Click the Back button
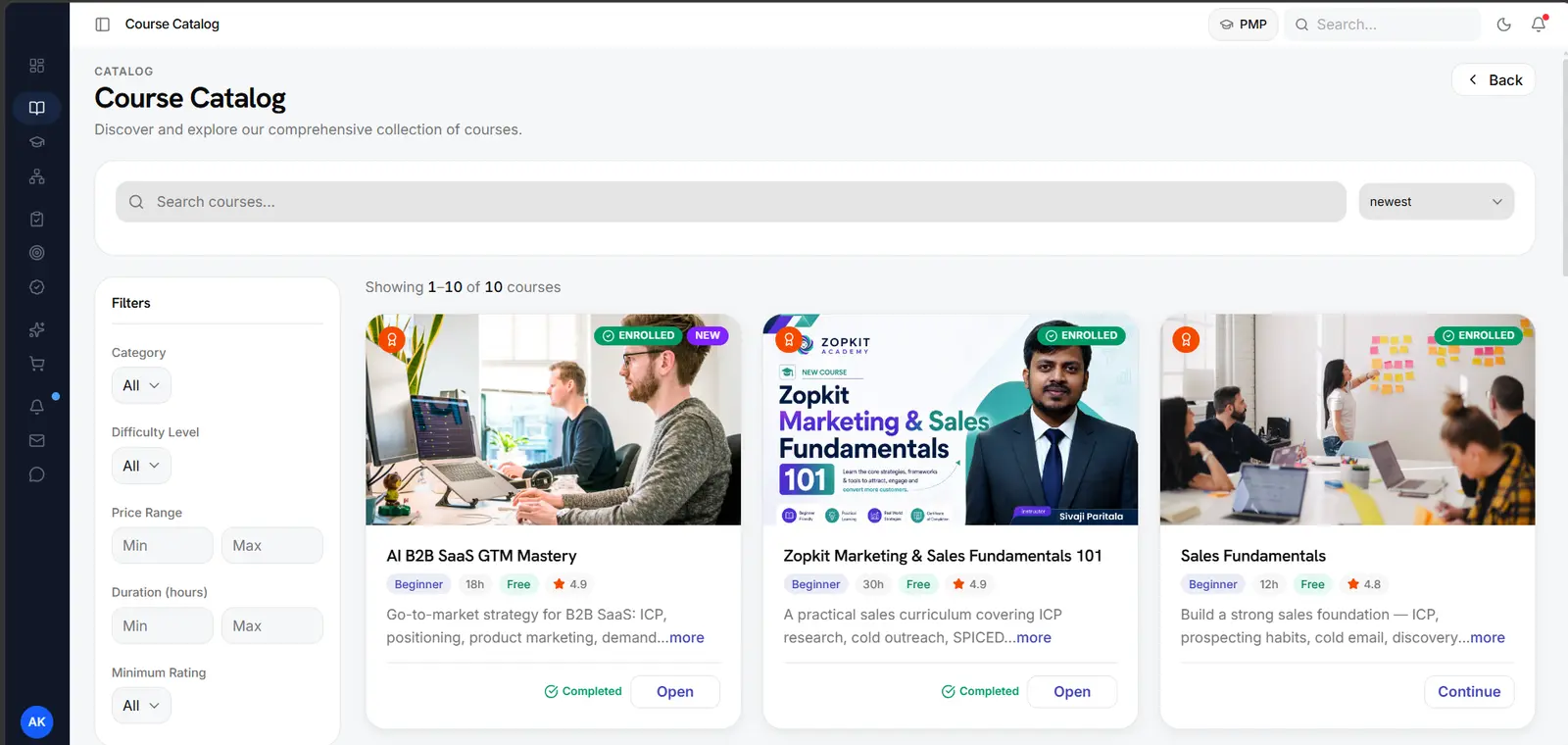Image resolution: width=1568 pixels, height=745 pixels. [1494, 80]
